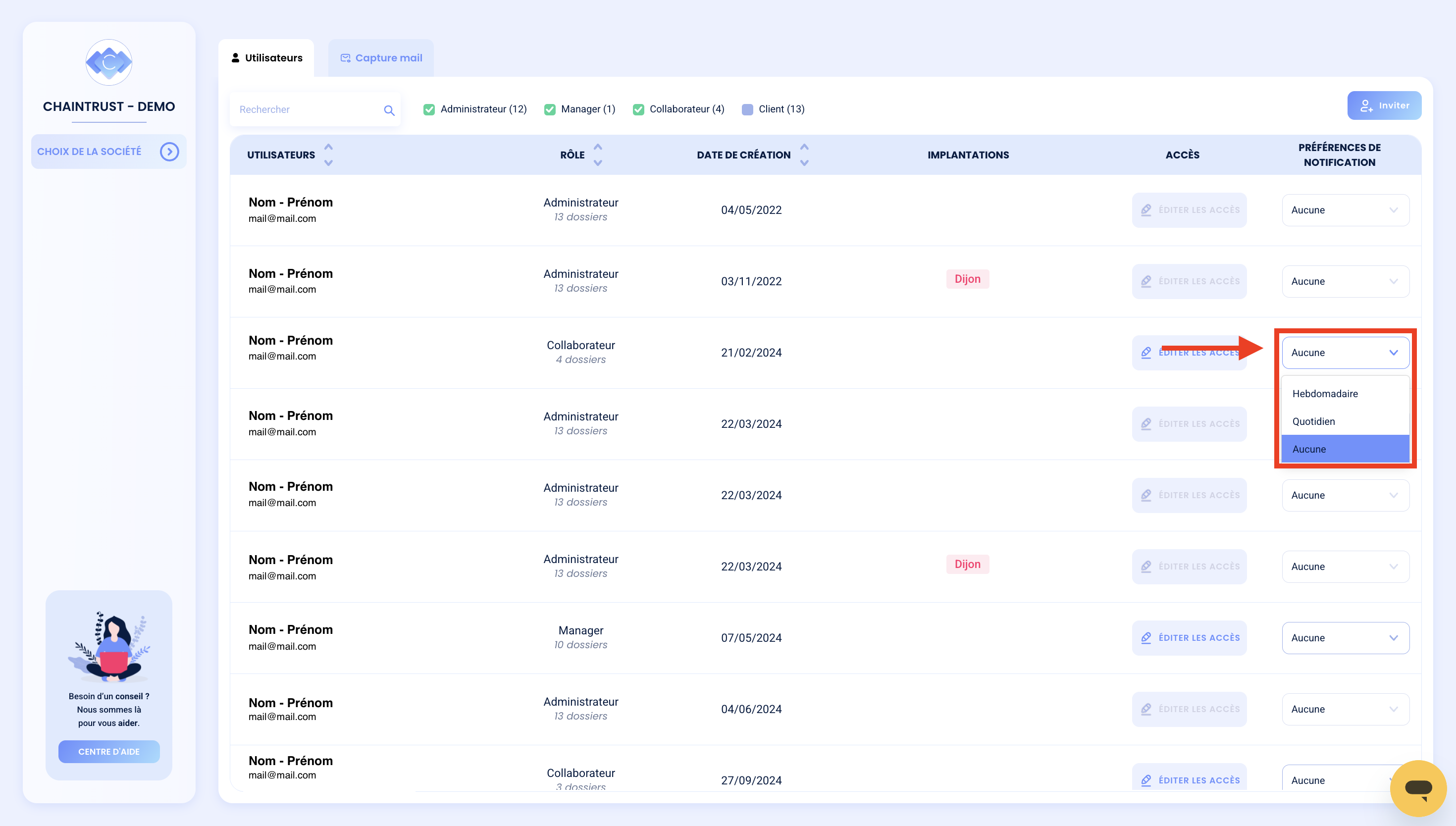The height and width of the screenshot is (826, 1456).
Task: Click Éditer les accès for 04/06/2024 row
Action: pyautogui.click(x=1190, y=709)
